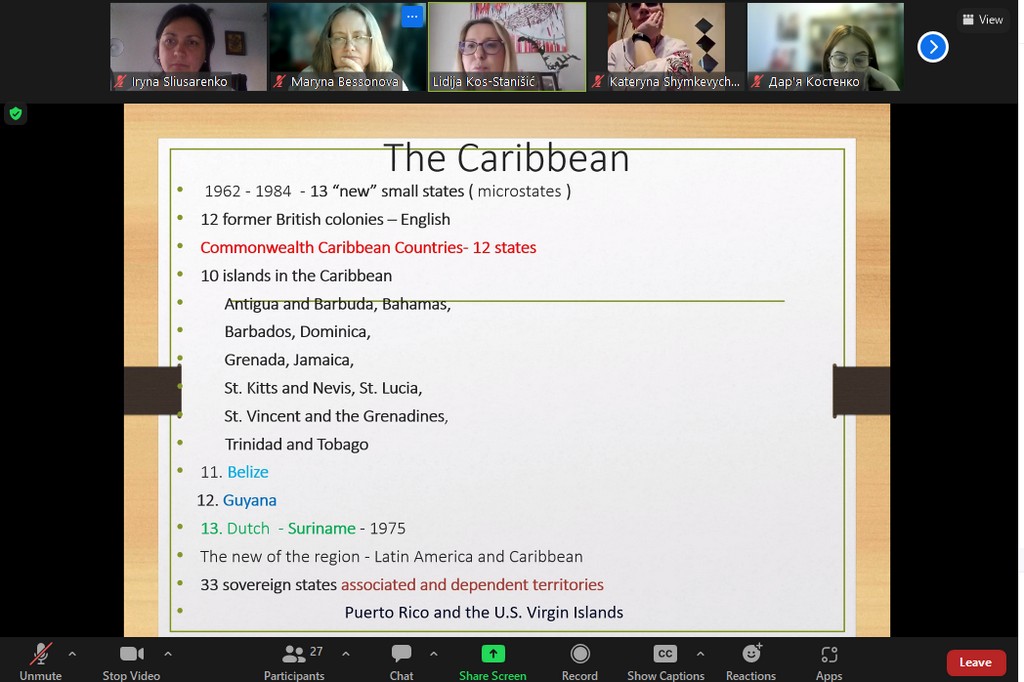
Task: Open the View layout menu
Action: click(982, 20)
